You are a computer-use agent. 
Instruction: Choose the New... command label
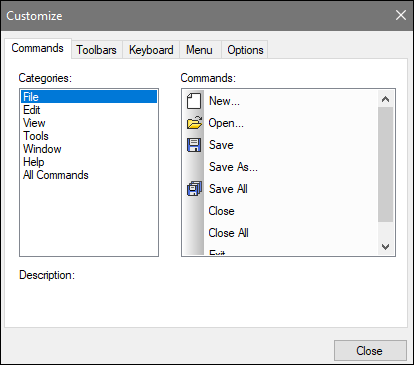[x=224, y=101]
